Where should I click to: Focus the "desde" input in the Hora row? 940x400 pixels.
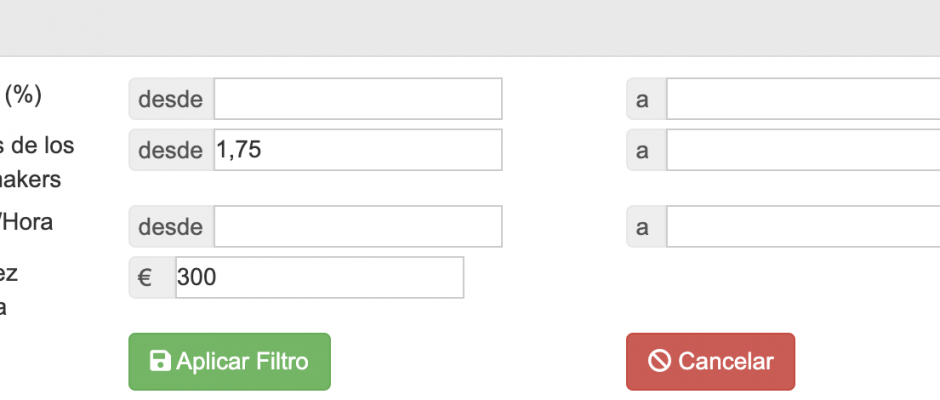(x=357, y=227)
